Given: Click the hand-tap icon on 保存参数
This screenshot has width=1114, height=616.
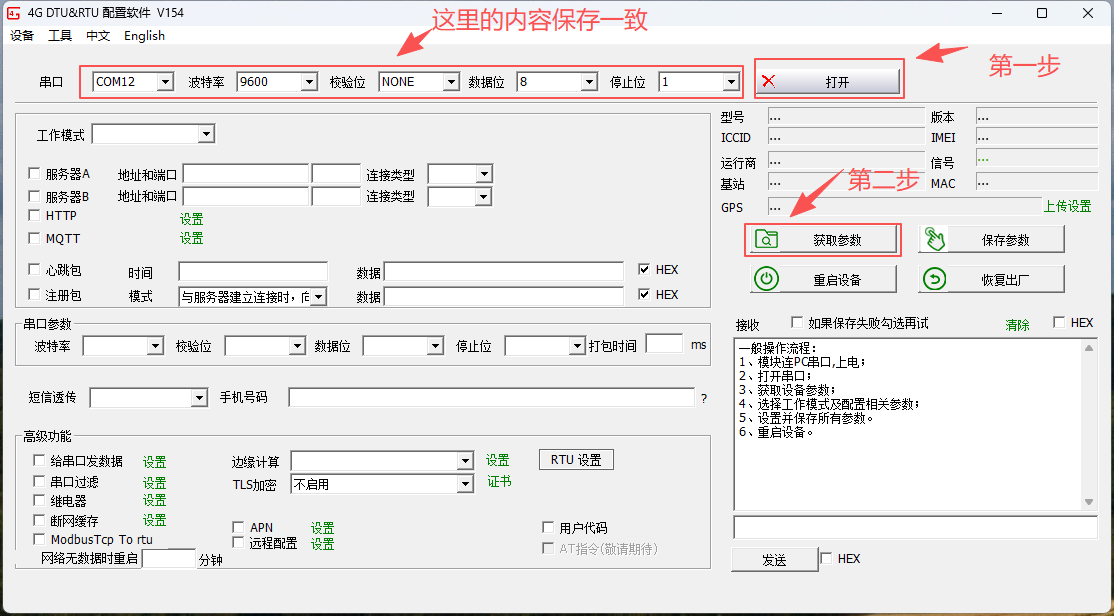Looking at the screenshot, I should (x=934, y=239).
